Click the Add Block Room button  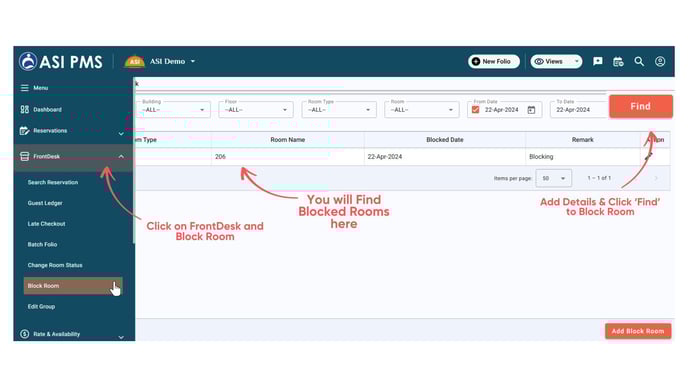pos(638,331)
